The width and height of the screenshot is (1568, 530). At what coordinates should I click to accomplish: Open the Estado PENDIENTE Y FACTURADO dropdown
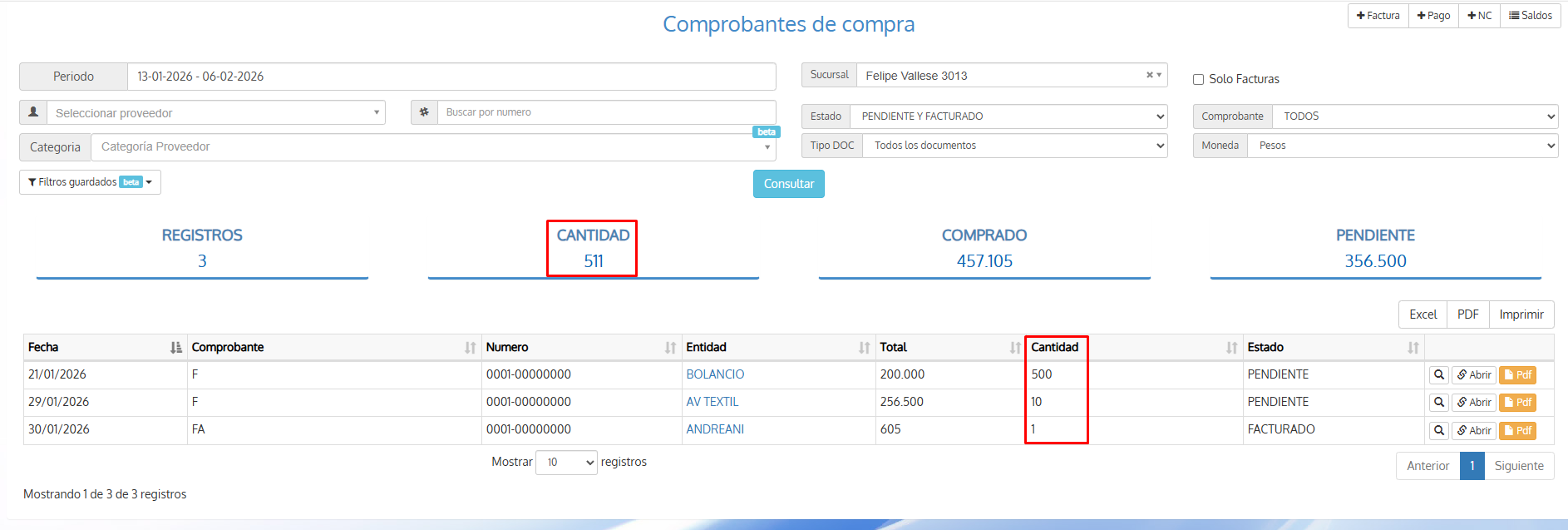coord(1008,116)
